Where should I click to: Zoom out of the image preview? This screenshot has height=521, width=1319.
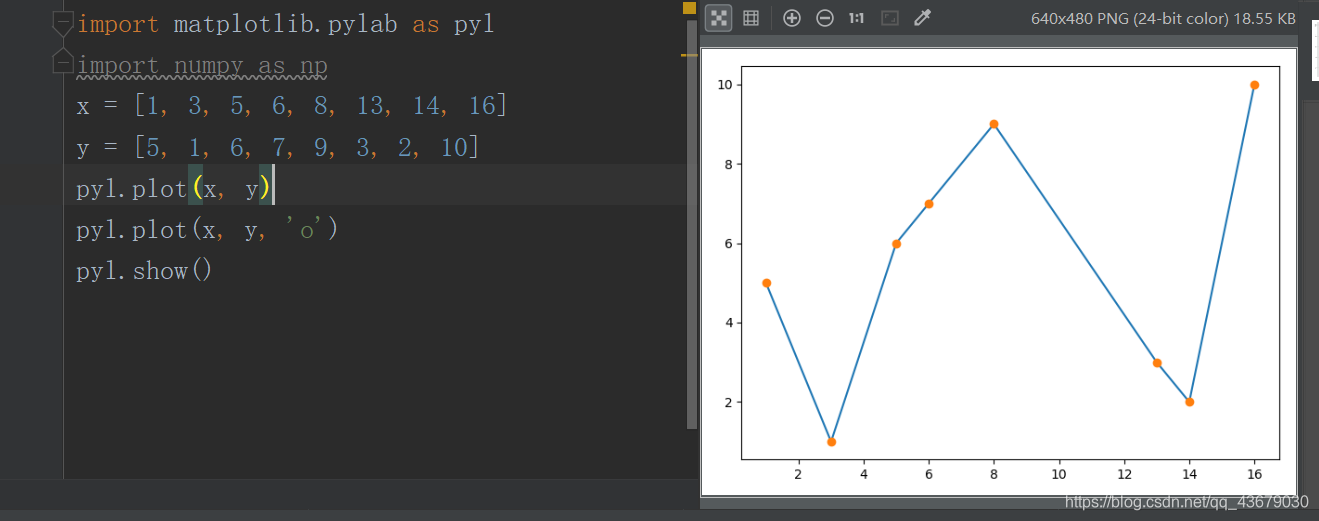coord(825,18)
